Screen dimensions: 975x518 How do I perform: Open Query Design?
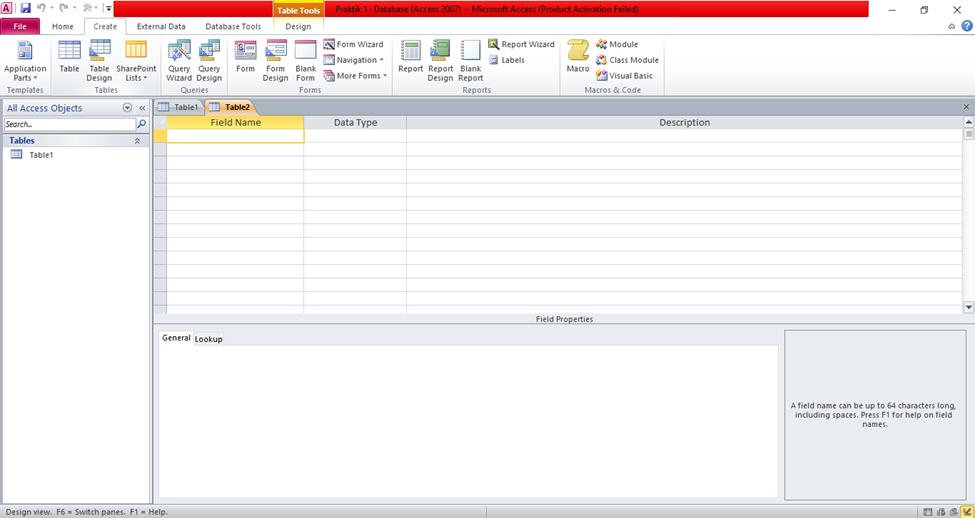point(209,61)
